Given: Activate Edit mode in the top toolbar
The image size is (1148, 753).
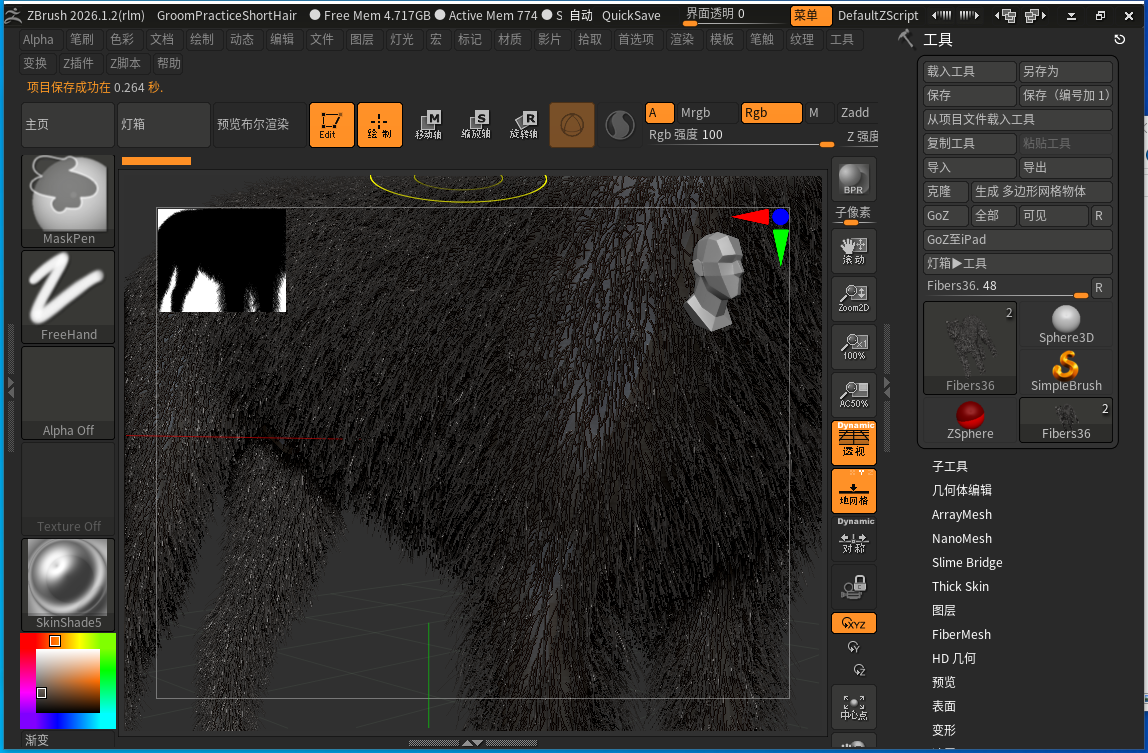Looking at the screenshot, I should coord(332,124).
